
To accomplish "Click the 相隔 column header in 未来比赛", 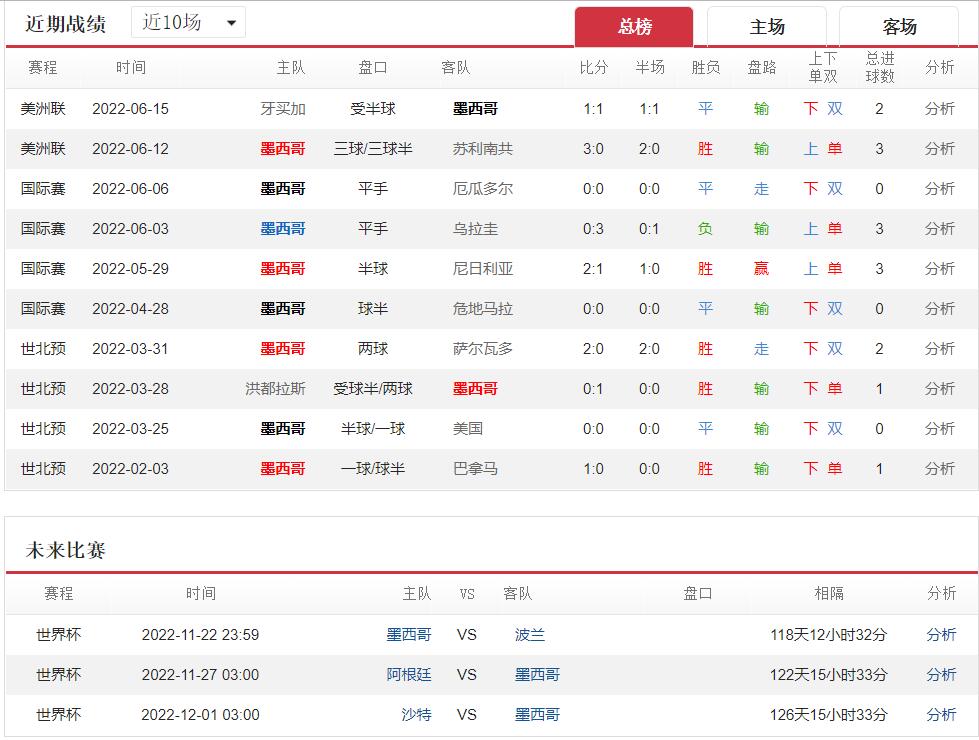I will point(829,593).
